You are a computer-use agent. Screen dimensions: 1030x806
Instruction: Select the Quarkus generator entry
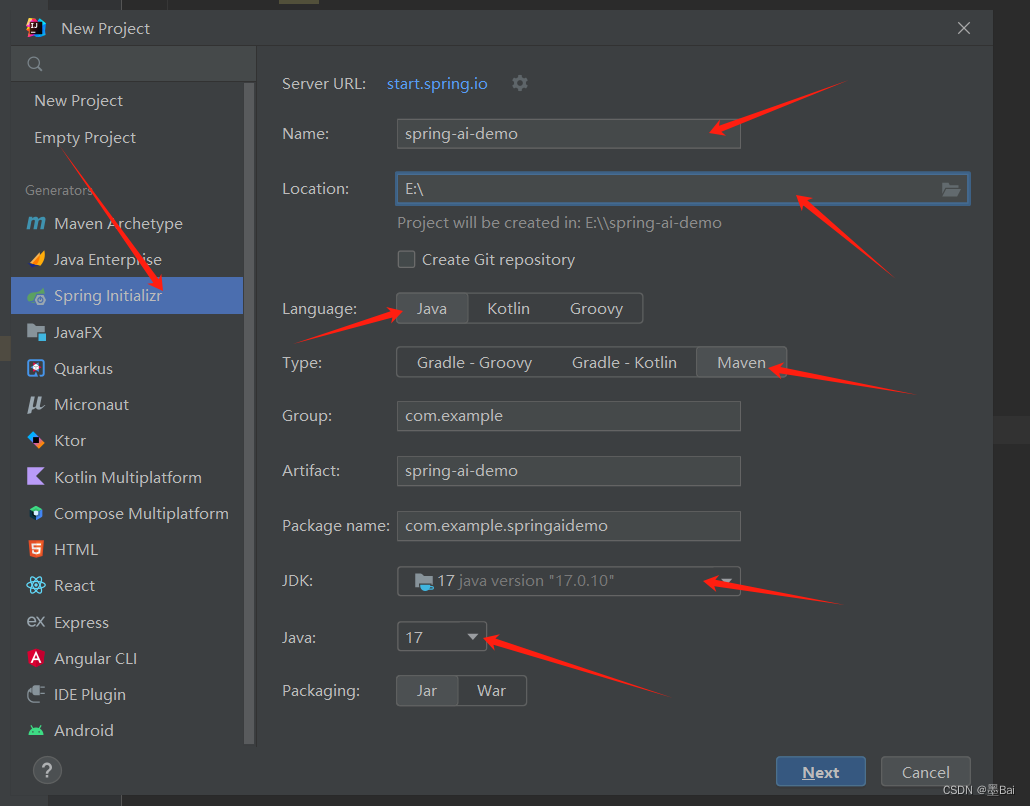[127, 369]
